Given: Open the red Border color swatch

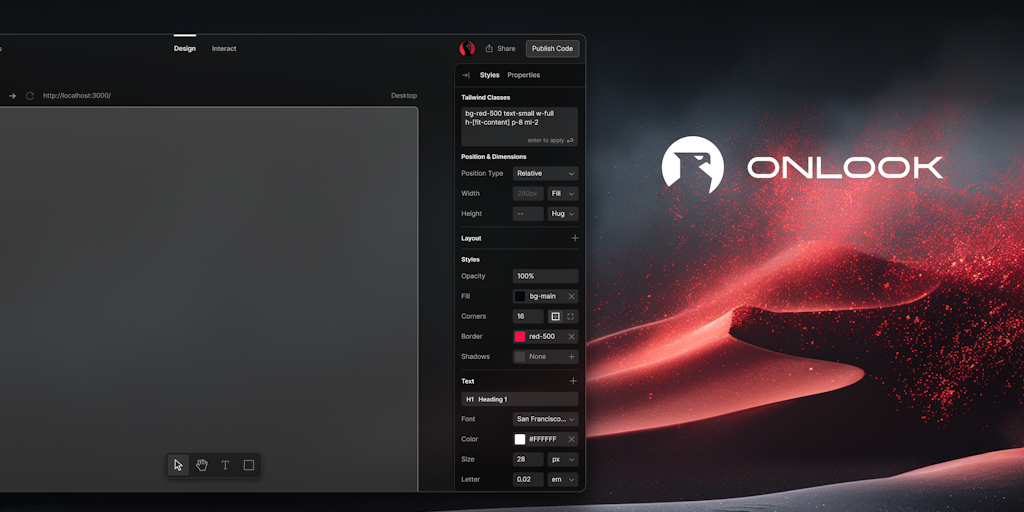Looking at the screenshot, I should (520, 336).
